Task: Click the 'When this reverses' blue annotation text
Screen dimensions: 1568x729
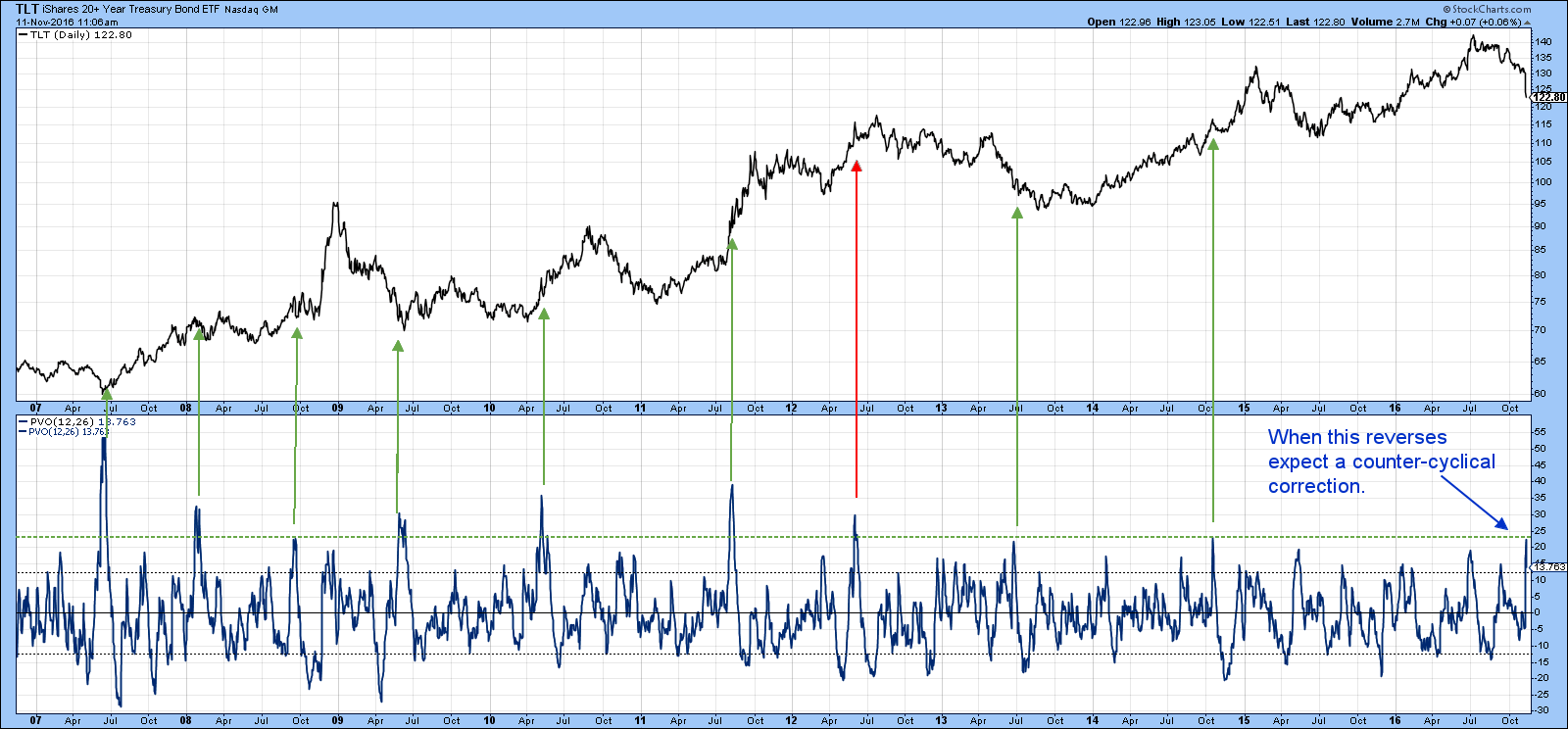Action: tap(1356, 437)
